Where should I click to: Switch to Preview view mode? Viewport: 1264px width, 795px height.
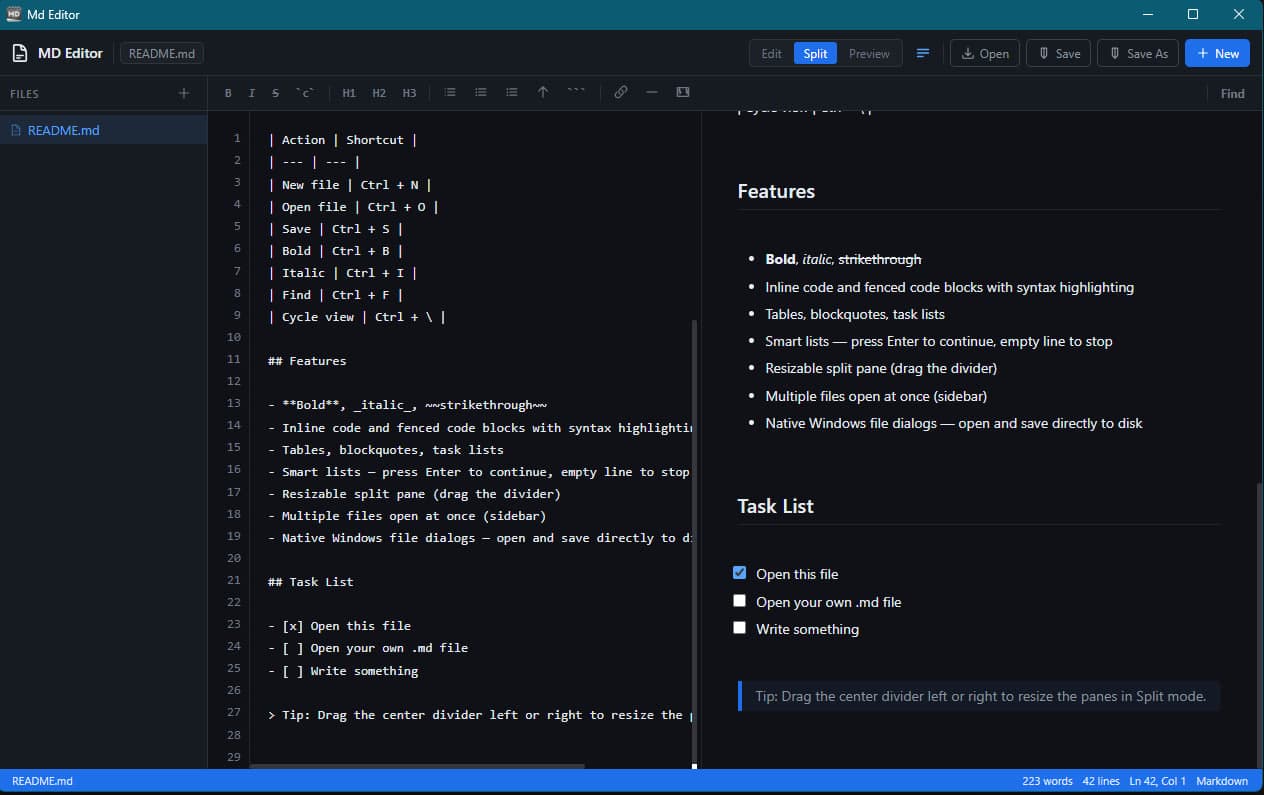869,54
